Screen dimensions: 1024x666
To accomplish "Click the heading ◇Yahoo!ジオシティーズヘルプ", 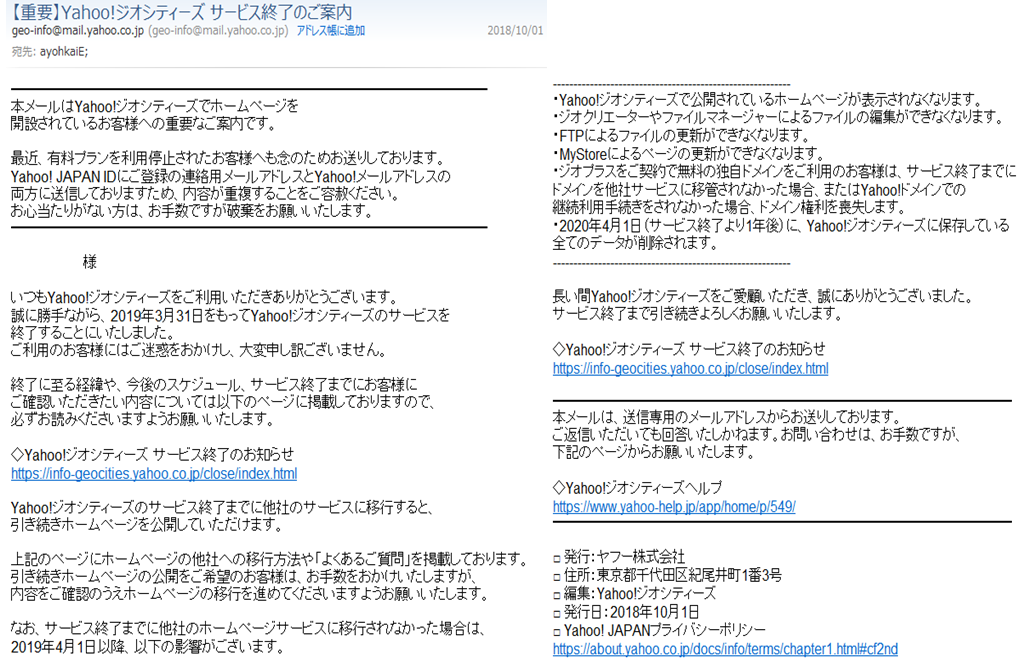I will 637,488.
